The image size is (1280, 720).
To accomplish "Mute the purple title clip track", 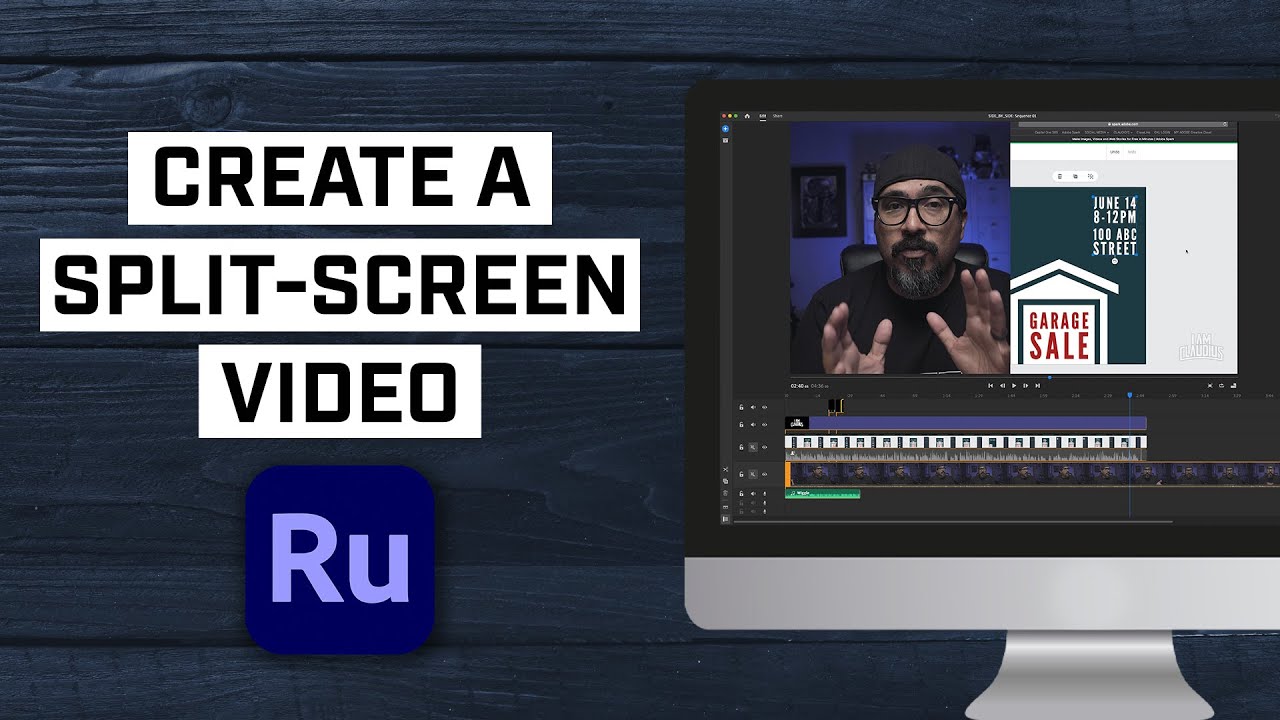I will (753, 425).
